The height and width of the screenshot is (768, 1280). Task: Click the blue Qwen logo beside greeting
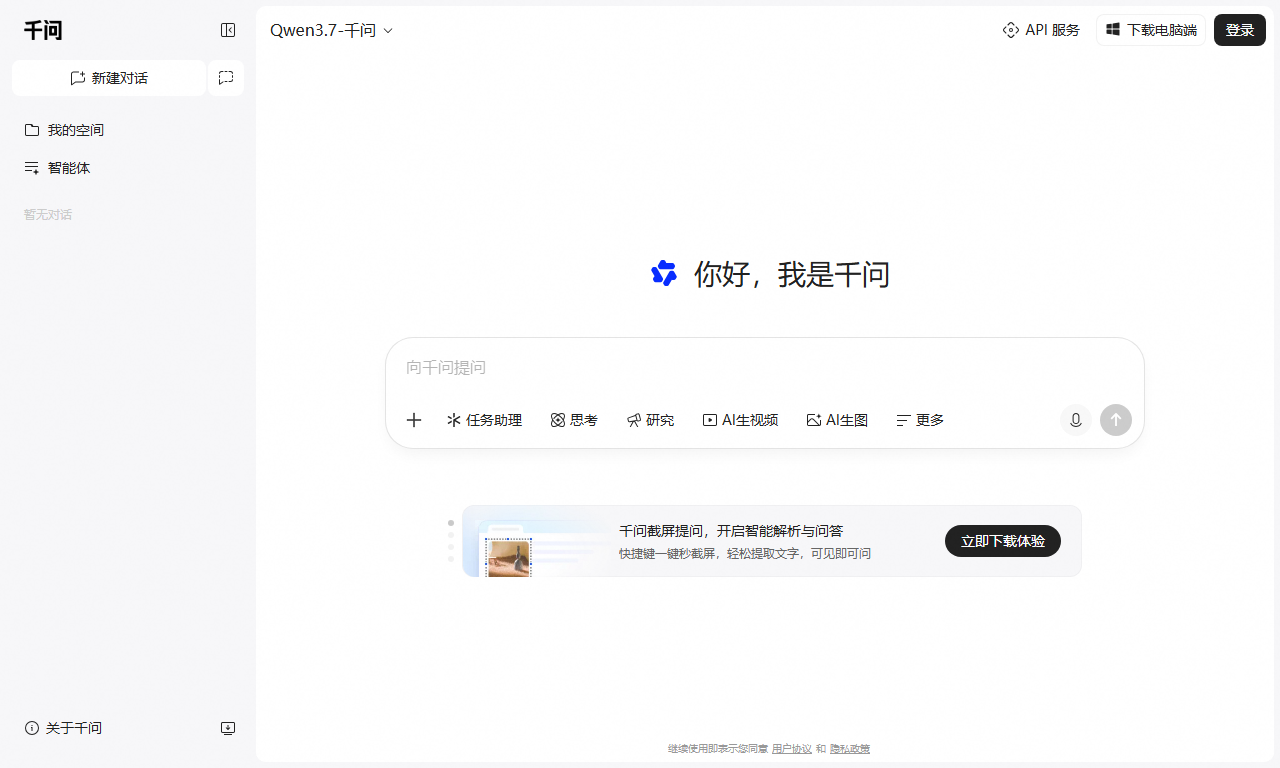tap(664, 273)
